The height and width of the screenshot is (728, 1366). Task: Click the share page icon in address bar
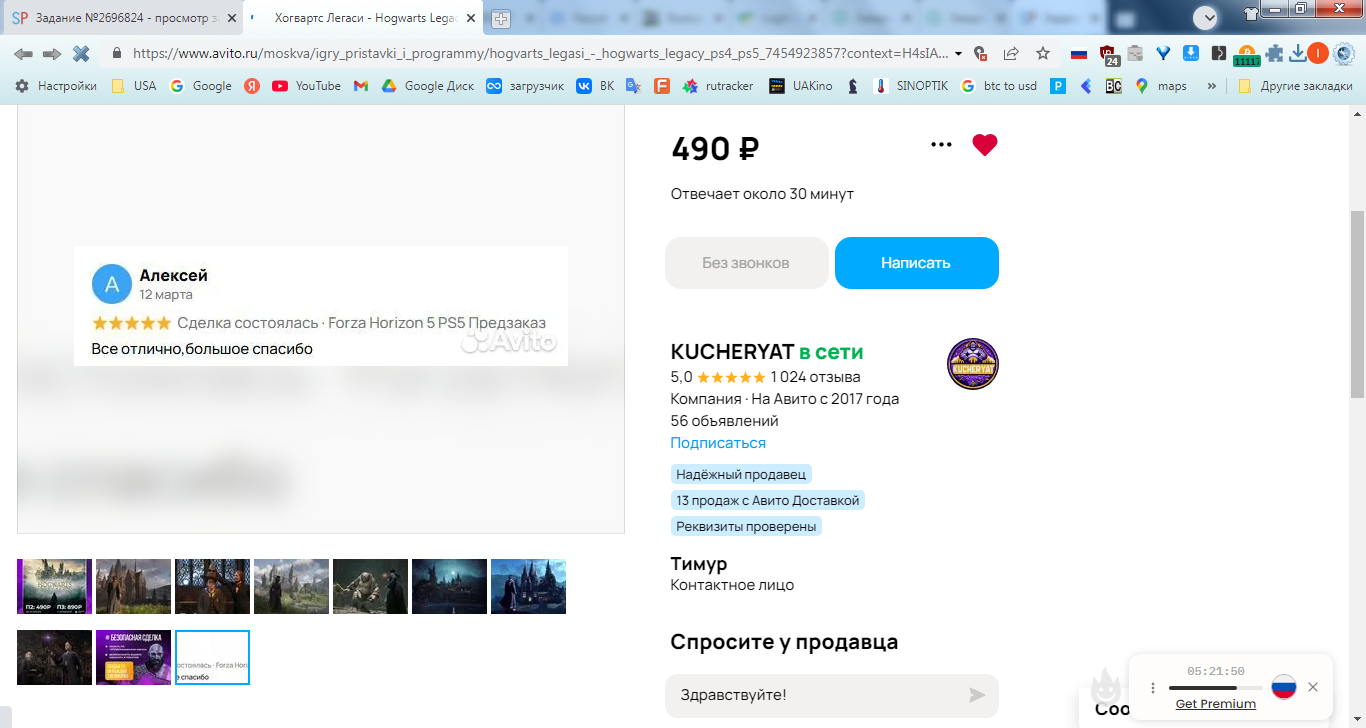(x=1011, y=53)
